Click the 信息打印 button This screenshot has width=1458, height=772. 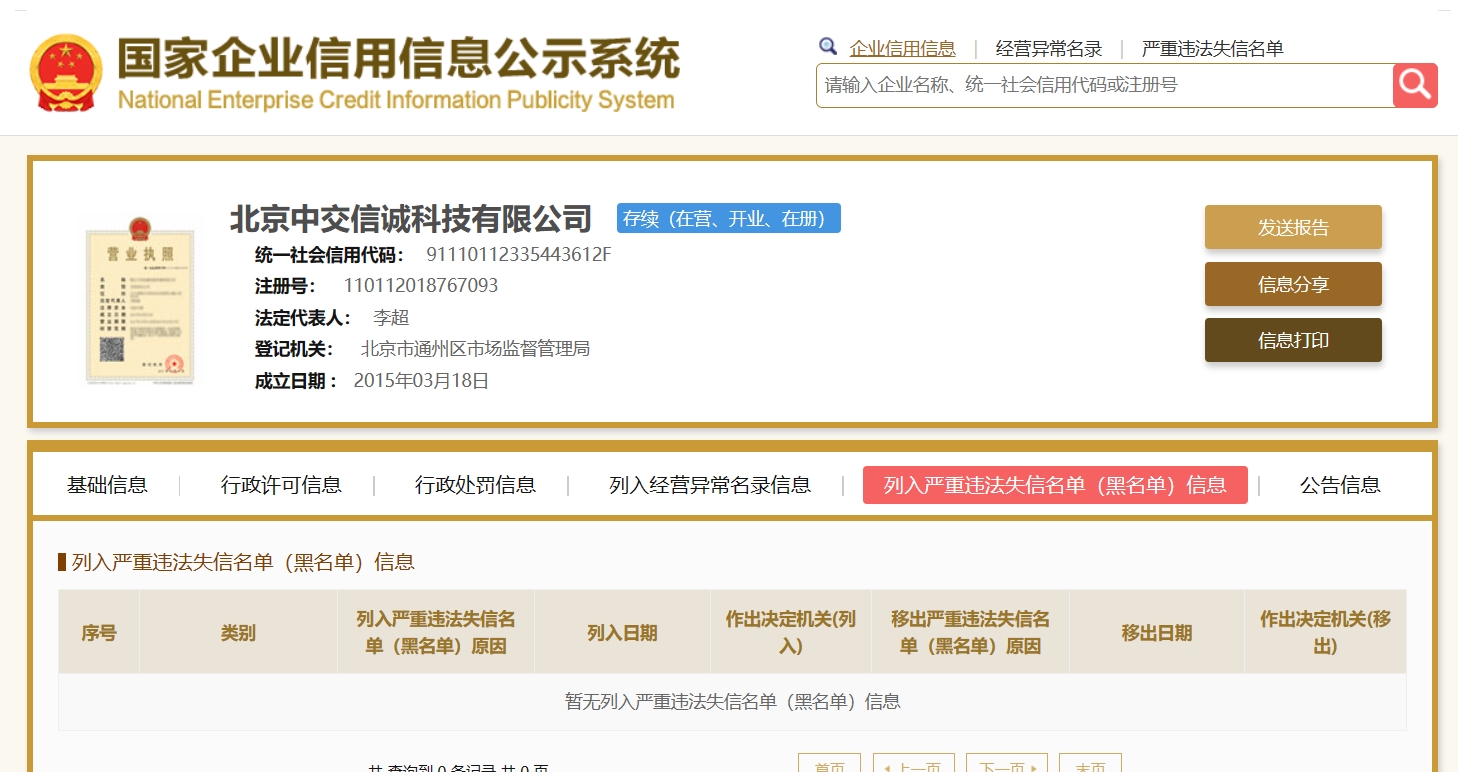pyautogui.click(x=1293, y=340)
